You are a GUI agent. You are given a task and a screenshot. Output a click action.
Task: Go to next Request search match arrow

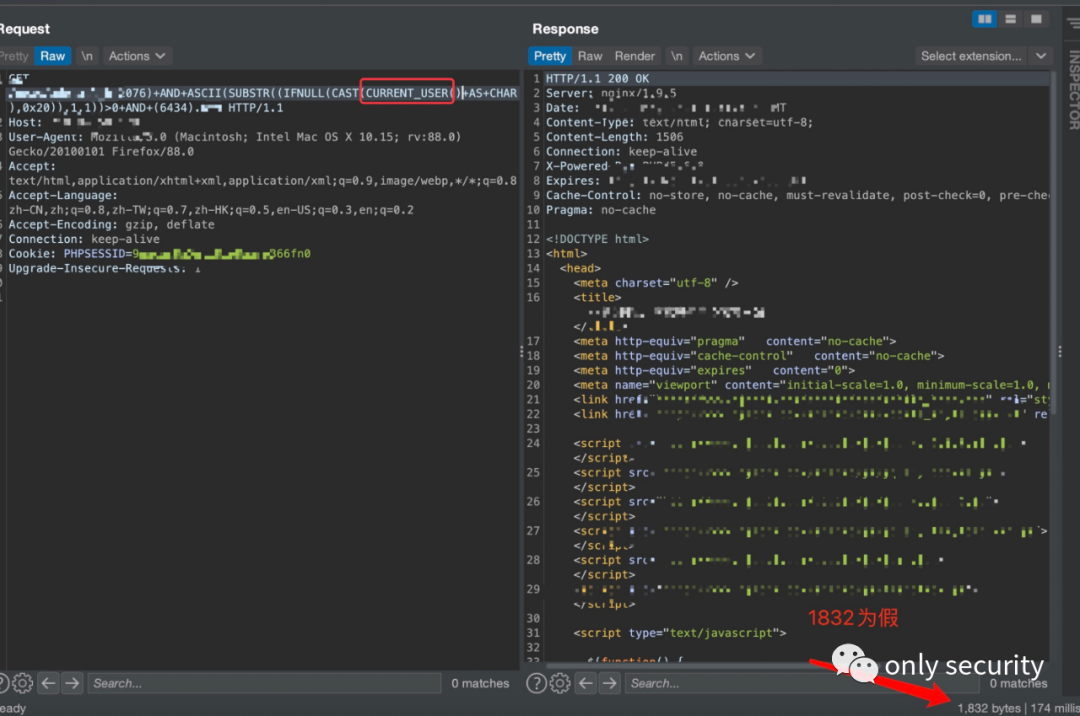pyautogui.click(x=72, y=683)
